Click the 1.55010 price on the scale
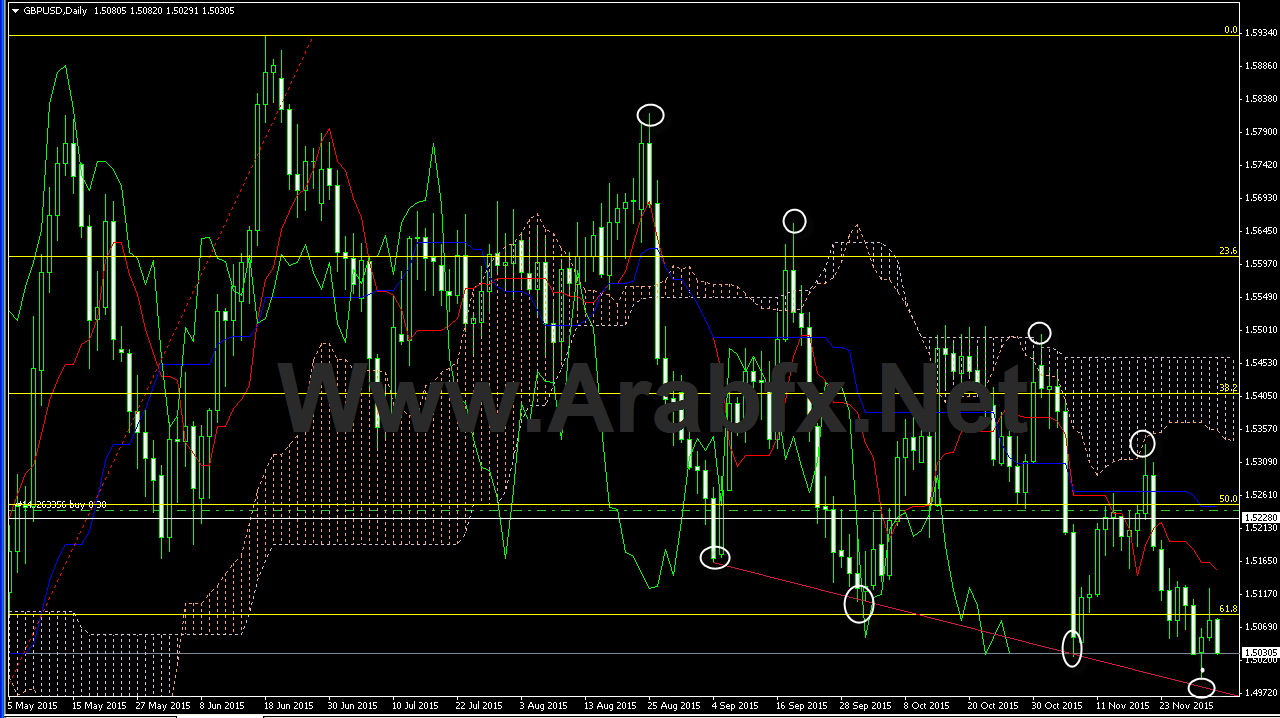The height and width of the screenshot is (718, 1280). [1259, 330]
